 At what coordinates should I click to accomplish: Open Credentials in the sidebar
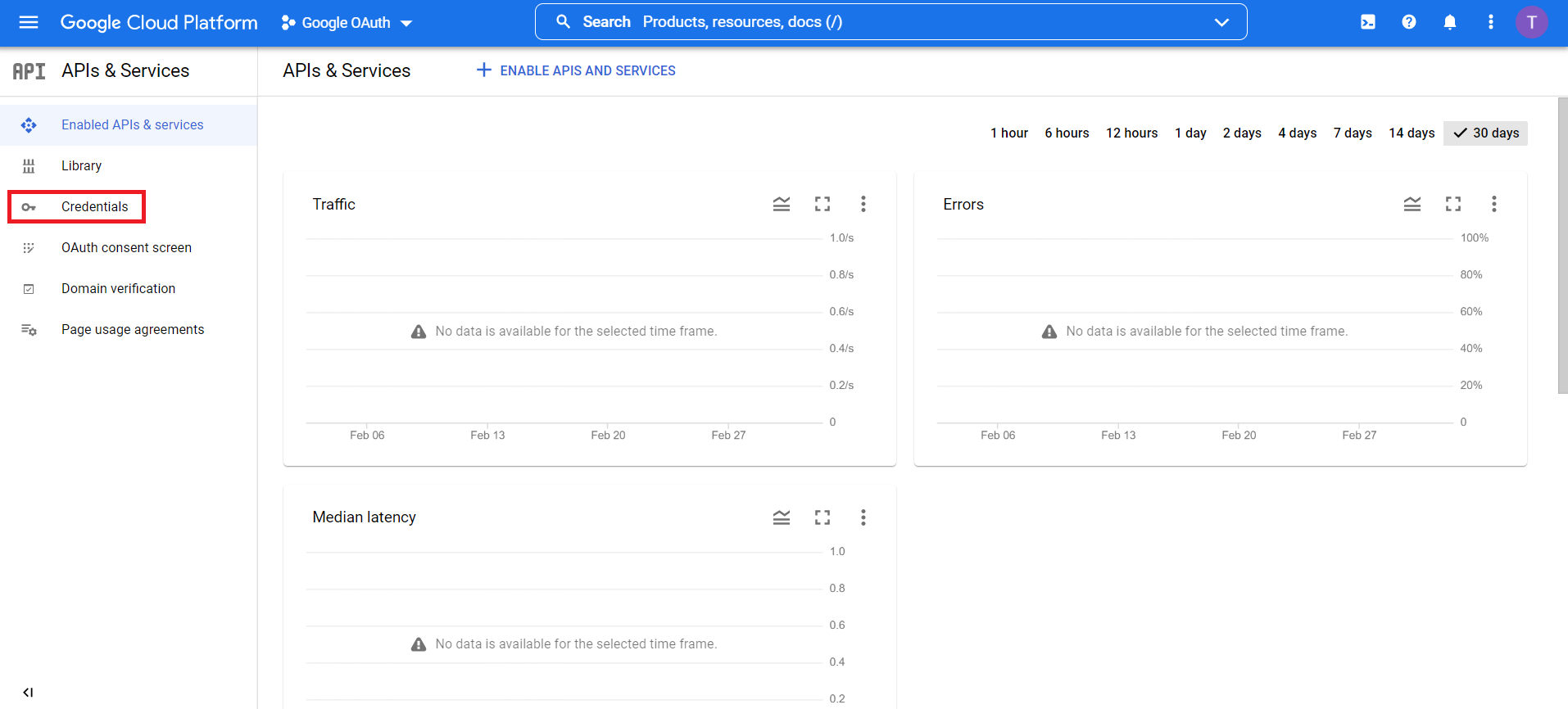(94, 207)
